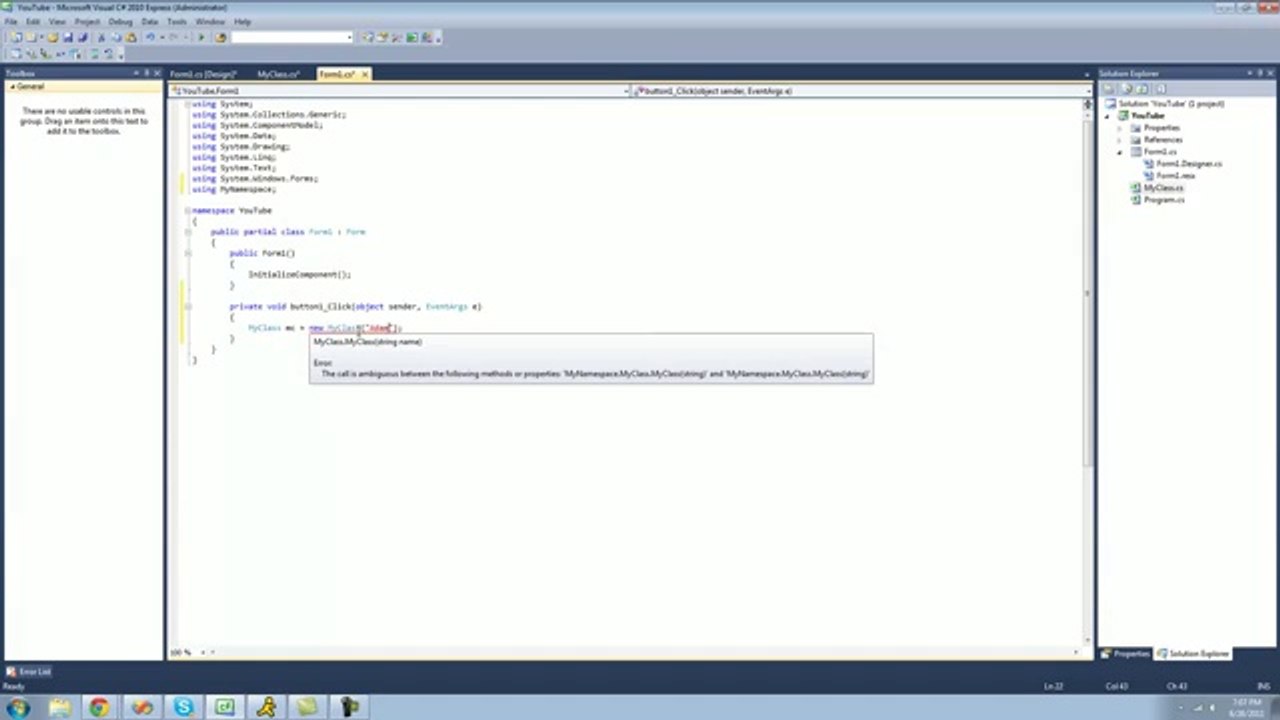Collapse the button1_Click method region
Image resolution: width=1280 pixels, height=720 pixels.
187,307
